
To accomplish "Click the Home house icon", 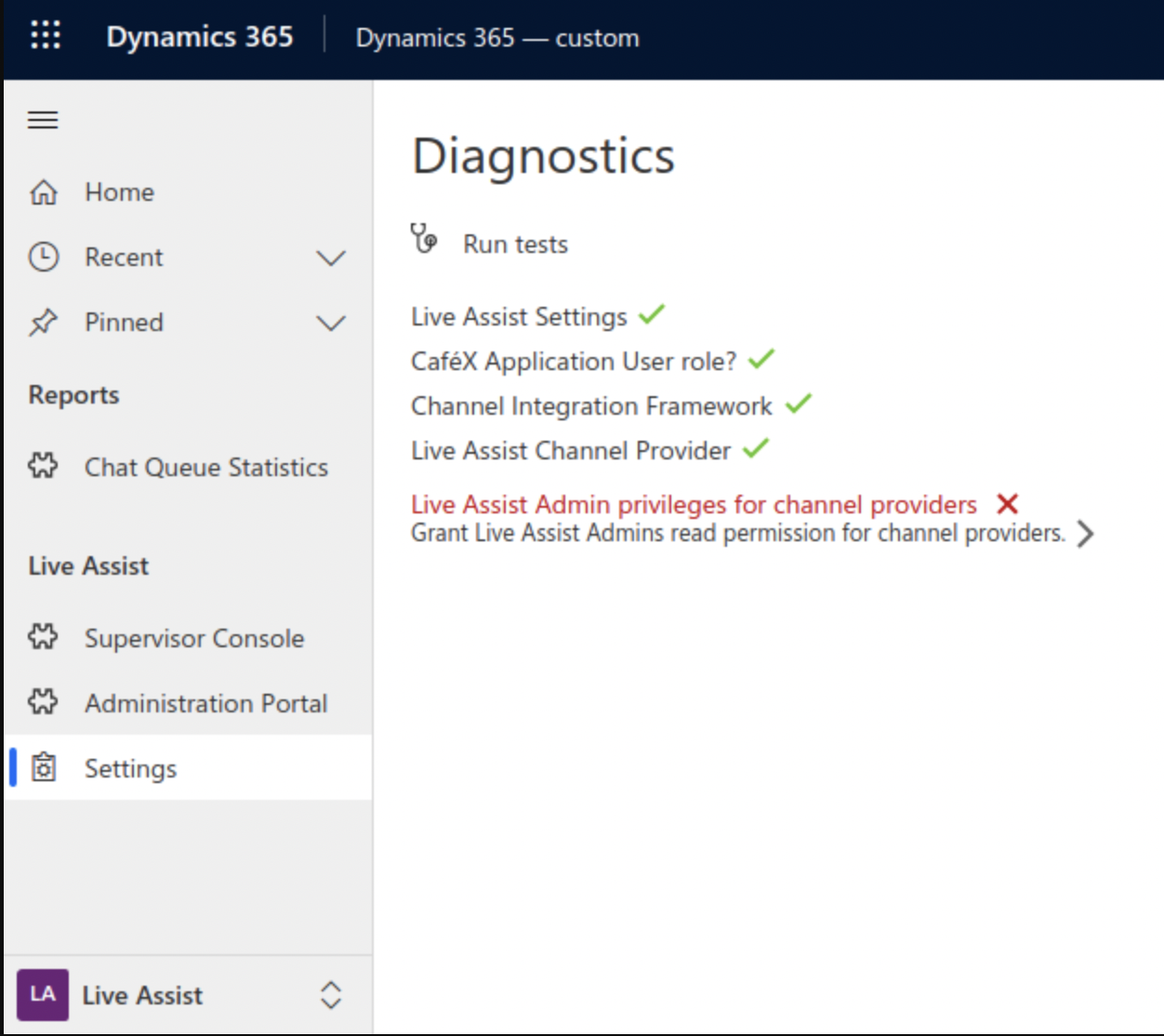I will click(44, 193).
